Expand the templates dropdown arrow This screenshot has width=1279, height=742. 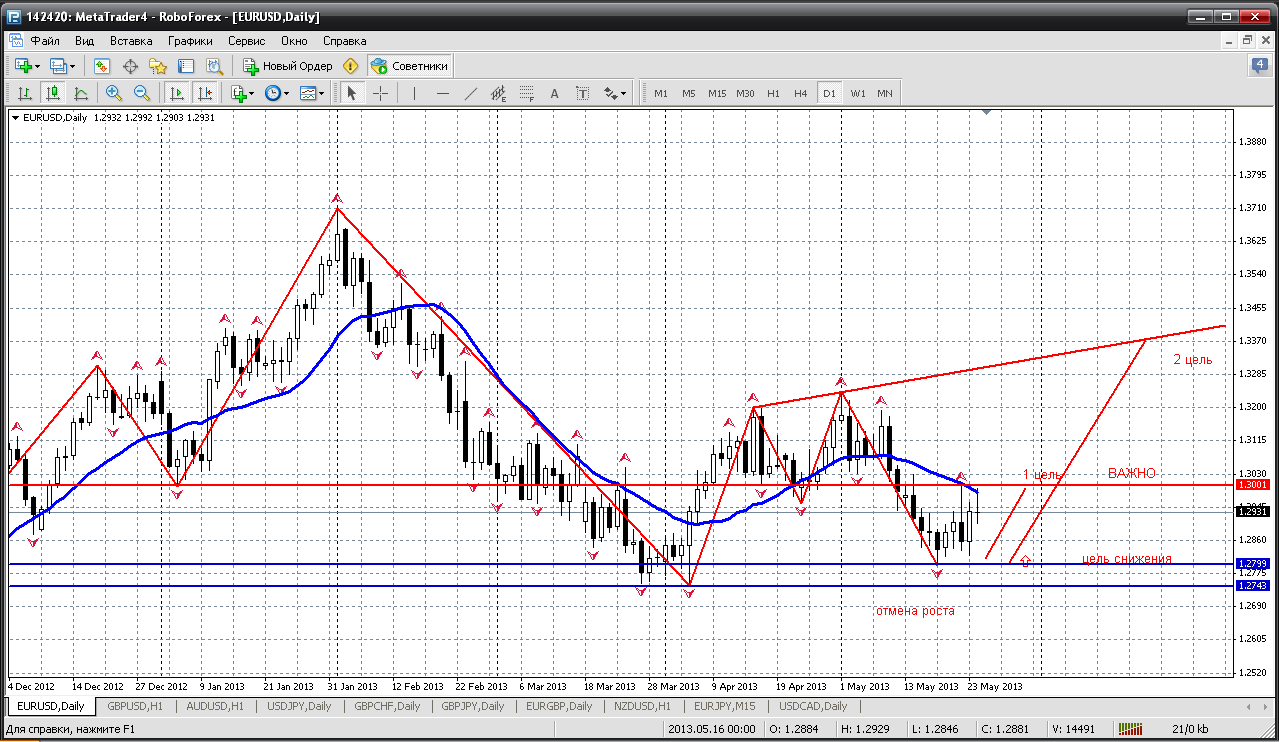coord(322,93)
